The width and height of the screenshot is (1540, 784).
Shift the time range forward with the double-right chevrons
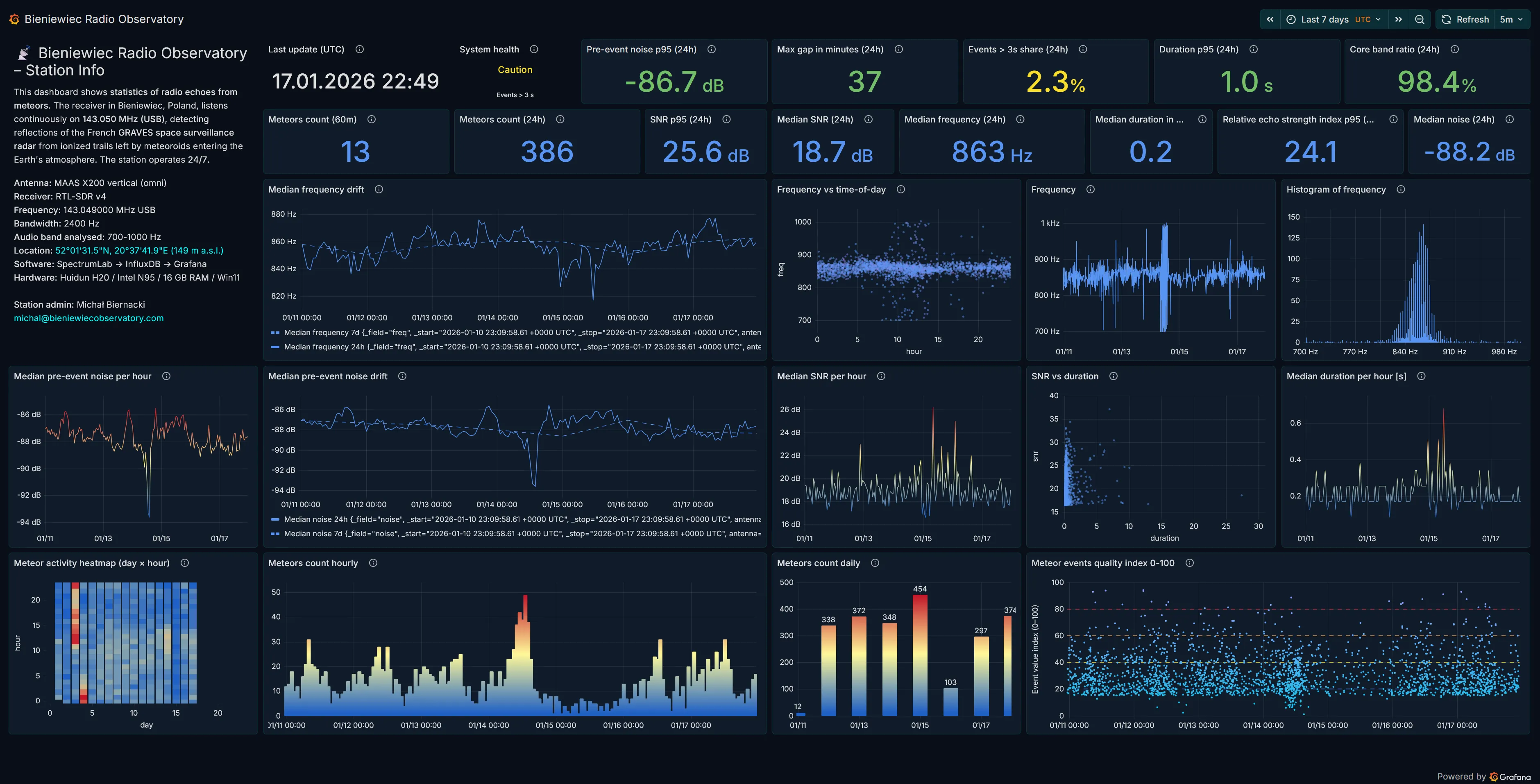[x=1398, y=18]
